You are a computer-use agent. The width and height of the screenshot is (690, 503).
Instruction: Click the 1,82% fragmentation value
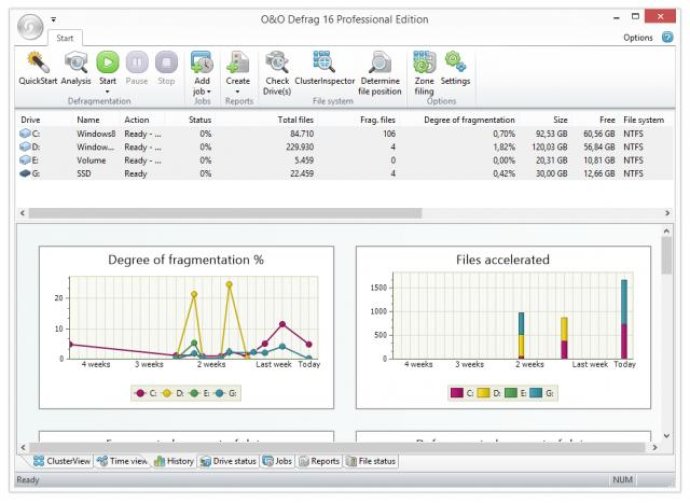[x=504, y=147]
